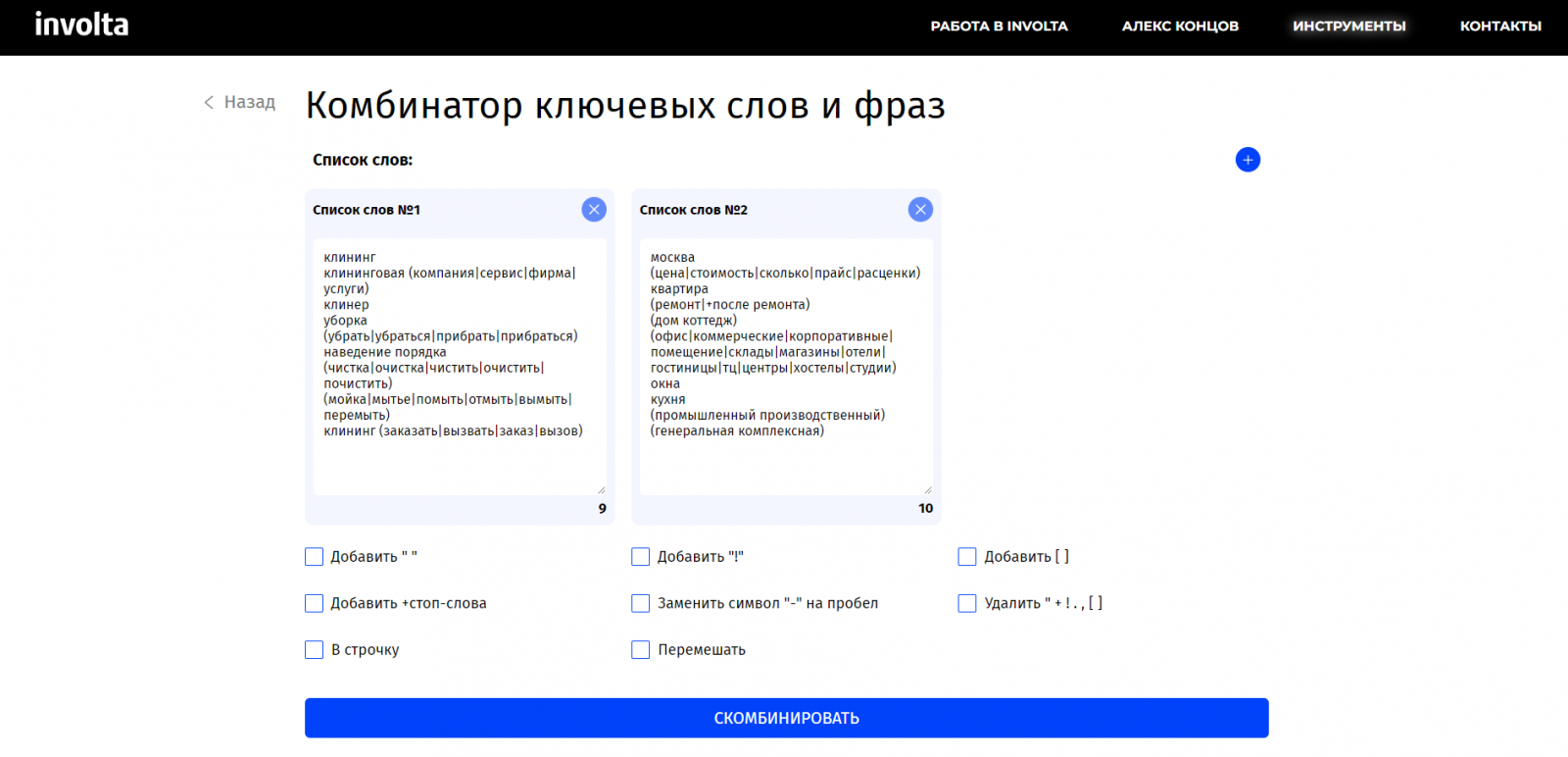
Task: Enable the Добавить " " quotes checkbox
Action: click(x=314, y=557)
